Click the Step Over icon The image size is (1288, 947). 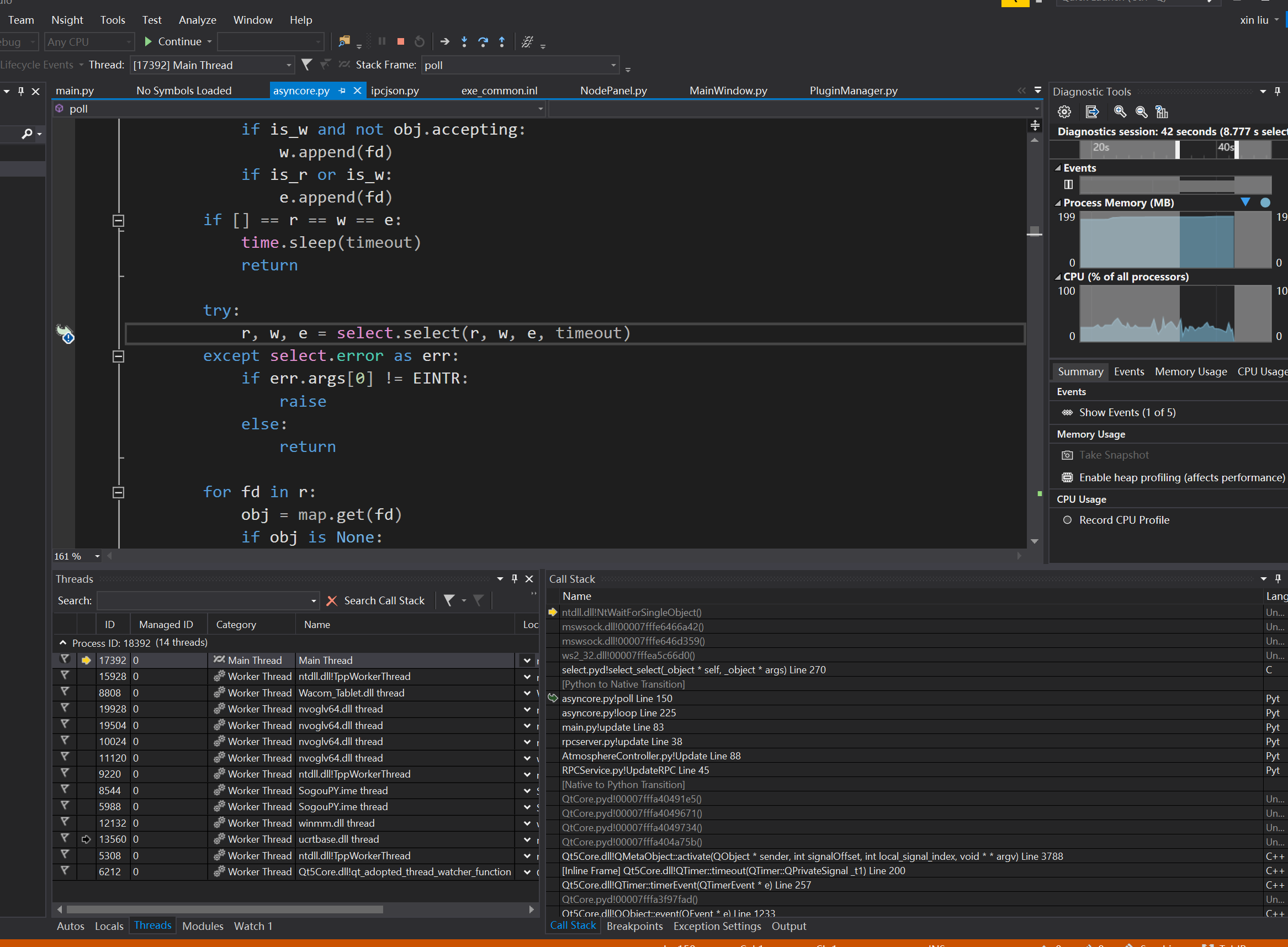click(483, 41)
